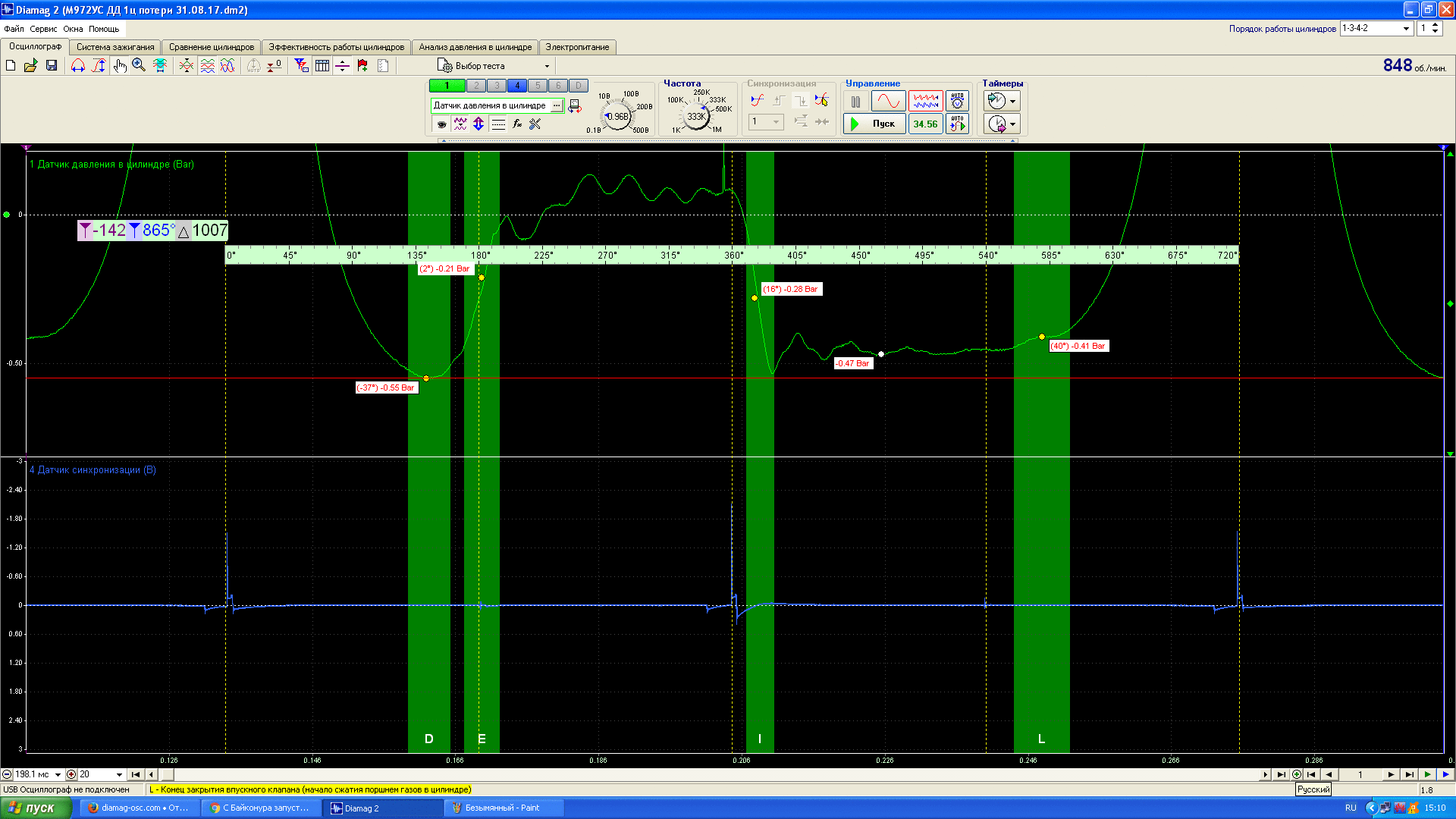Open channel settings wrench icon
1456x819 pixels.
535,124
